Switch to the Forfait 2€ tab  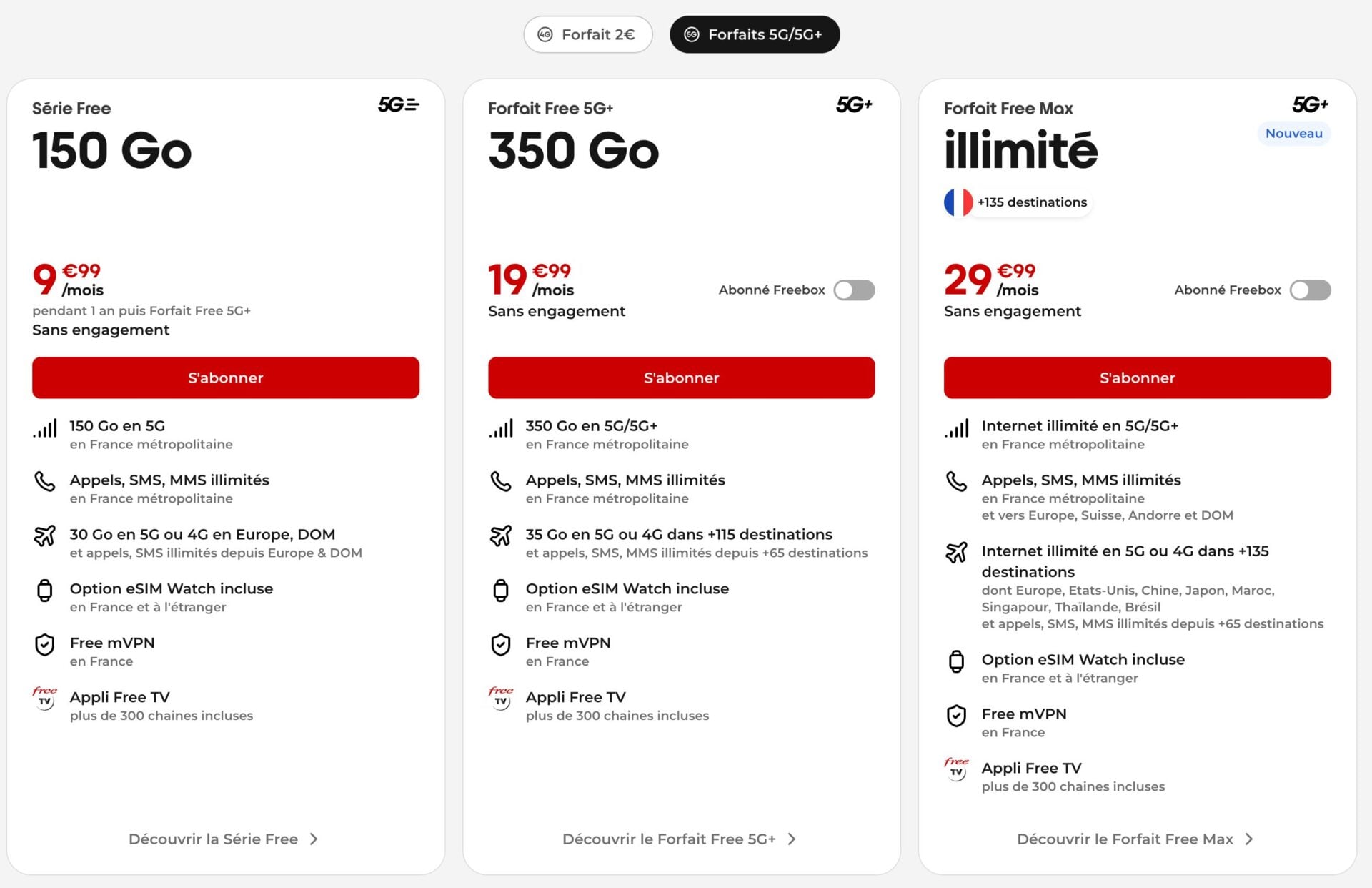point(588,34)
